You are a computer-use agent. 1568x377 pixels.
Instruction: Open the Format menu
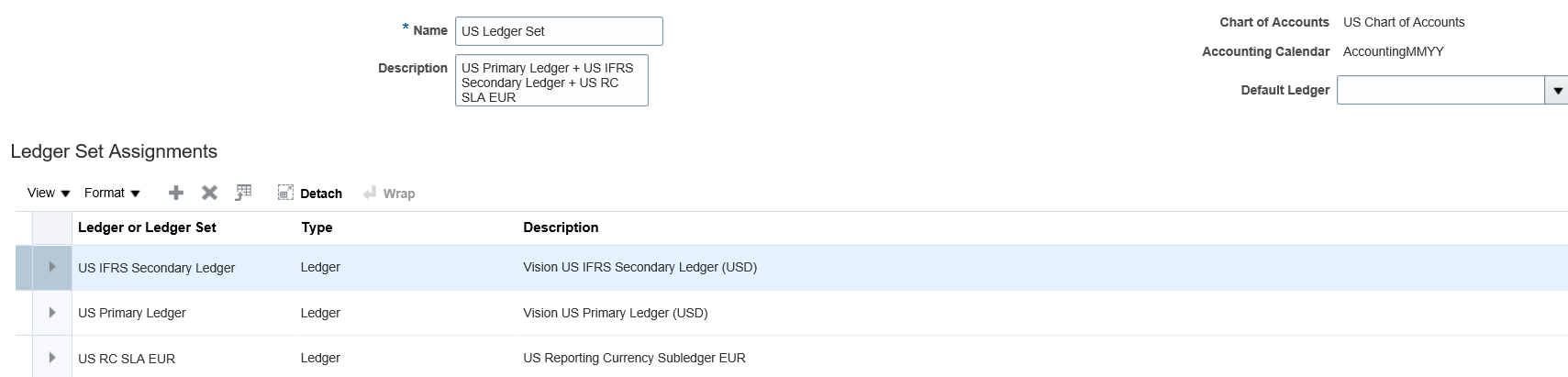click(x=112, y=193)
